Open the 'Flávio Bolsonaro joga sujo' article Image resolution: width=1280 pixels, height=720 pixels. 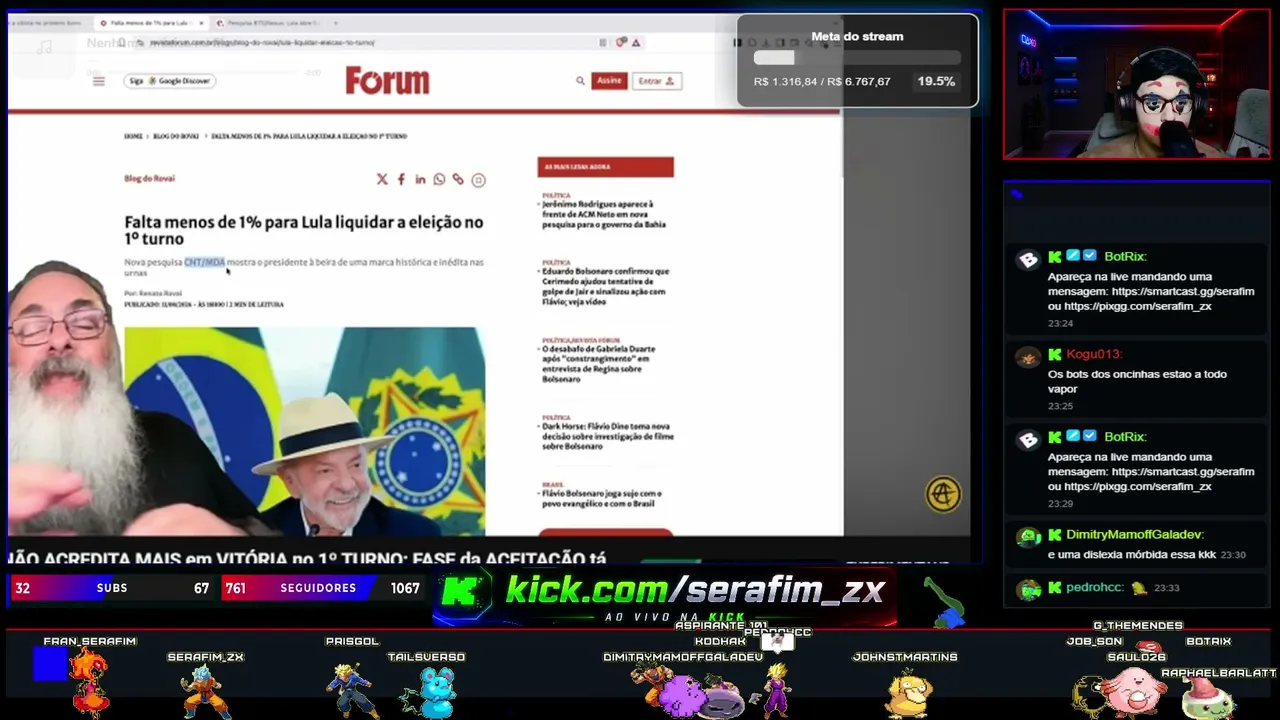[602, 499]
